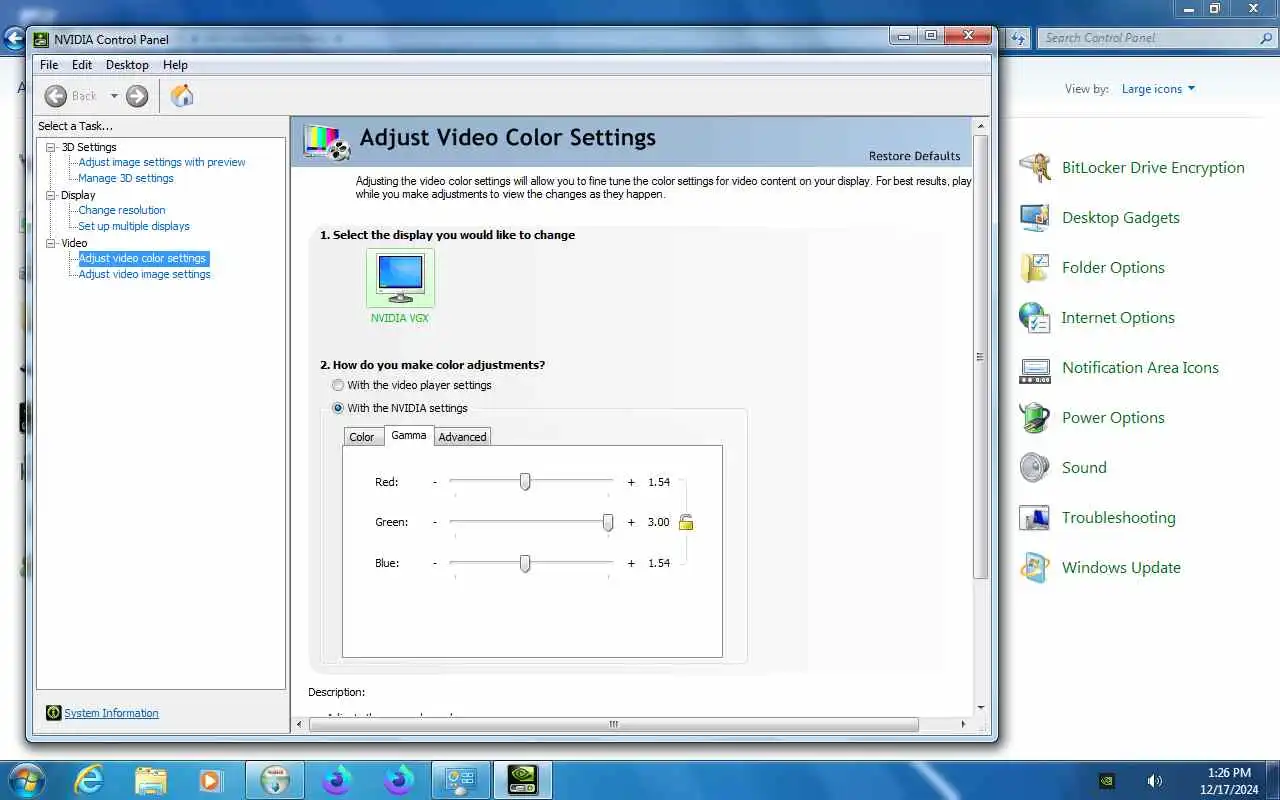The height and width of the screenshot is (800, 1280).
Task: Click the NVIDIA icon in title bar
Action: point(41,40)
